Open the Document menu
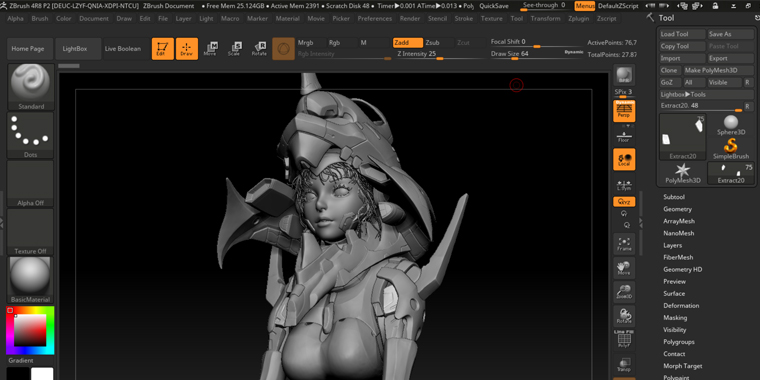760x380 pixels. 94,18
